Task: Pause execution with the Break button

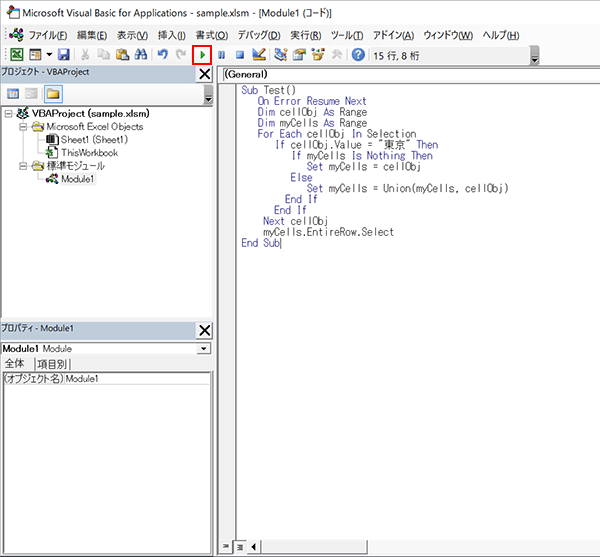Action: [x=222, y=55]
